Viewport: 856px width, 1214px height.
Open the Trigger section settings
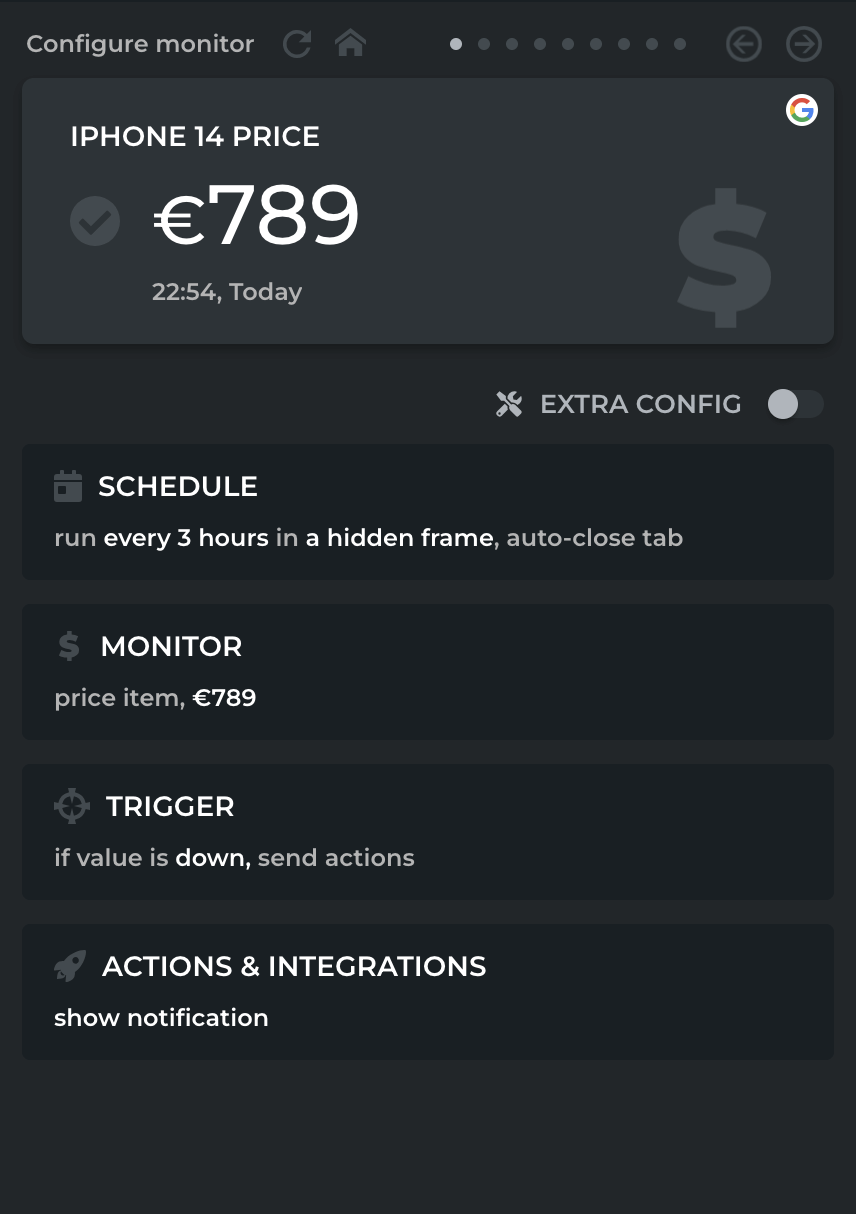click(x=427, y=831)
